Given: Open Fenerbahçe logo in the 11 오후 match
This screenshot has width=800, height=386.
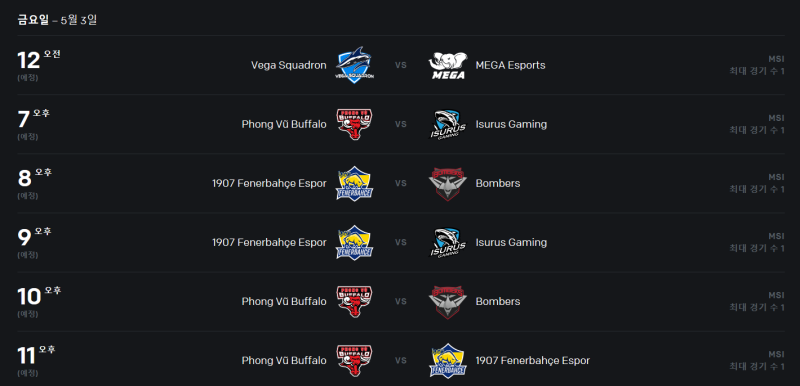Looking at the screenshot, I should point(447,361).
